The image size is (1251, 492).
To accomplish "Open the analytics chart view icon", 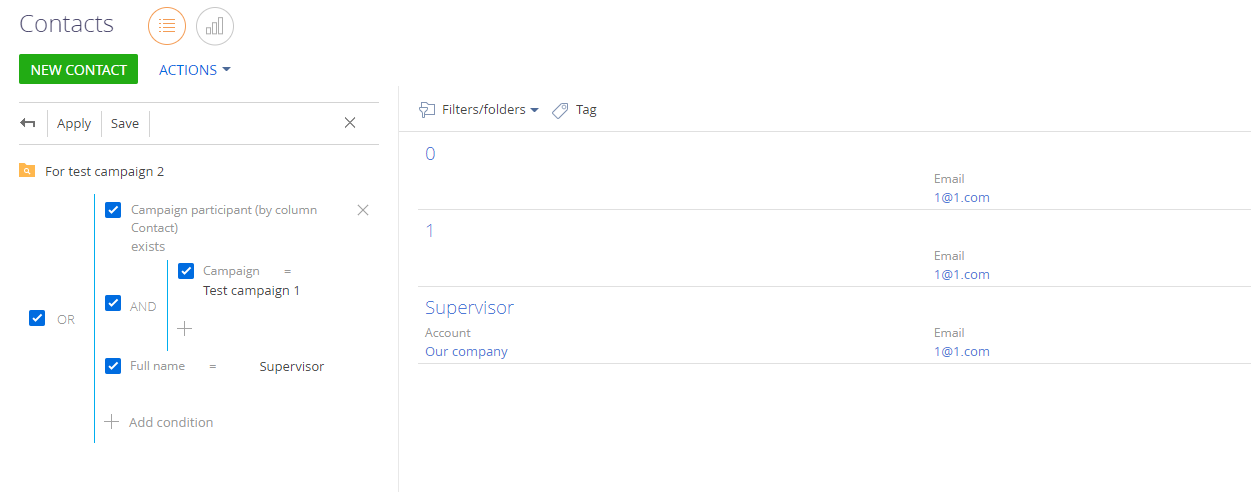I will [x=215, y=26].
